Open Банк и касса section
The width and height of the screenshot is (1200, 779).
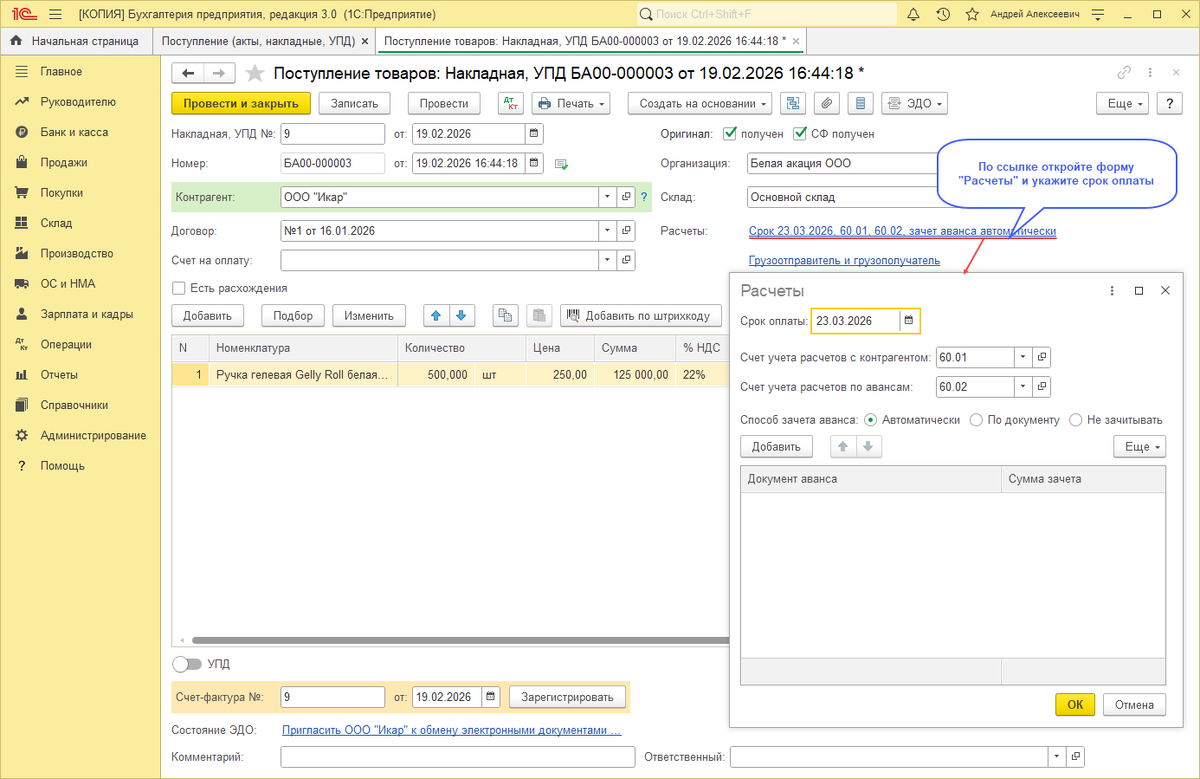pos(74,132)
